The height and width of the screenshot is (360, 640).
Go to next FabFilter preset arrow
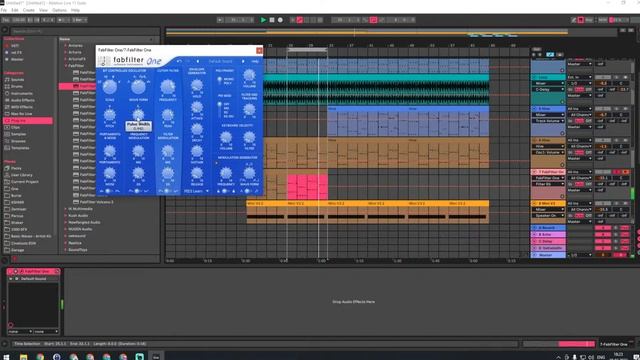point(243,62)
